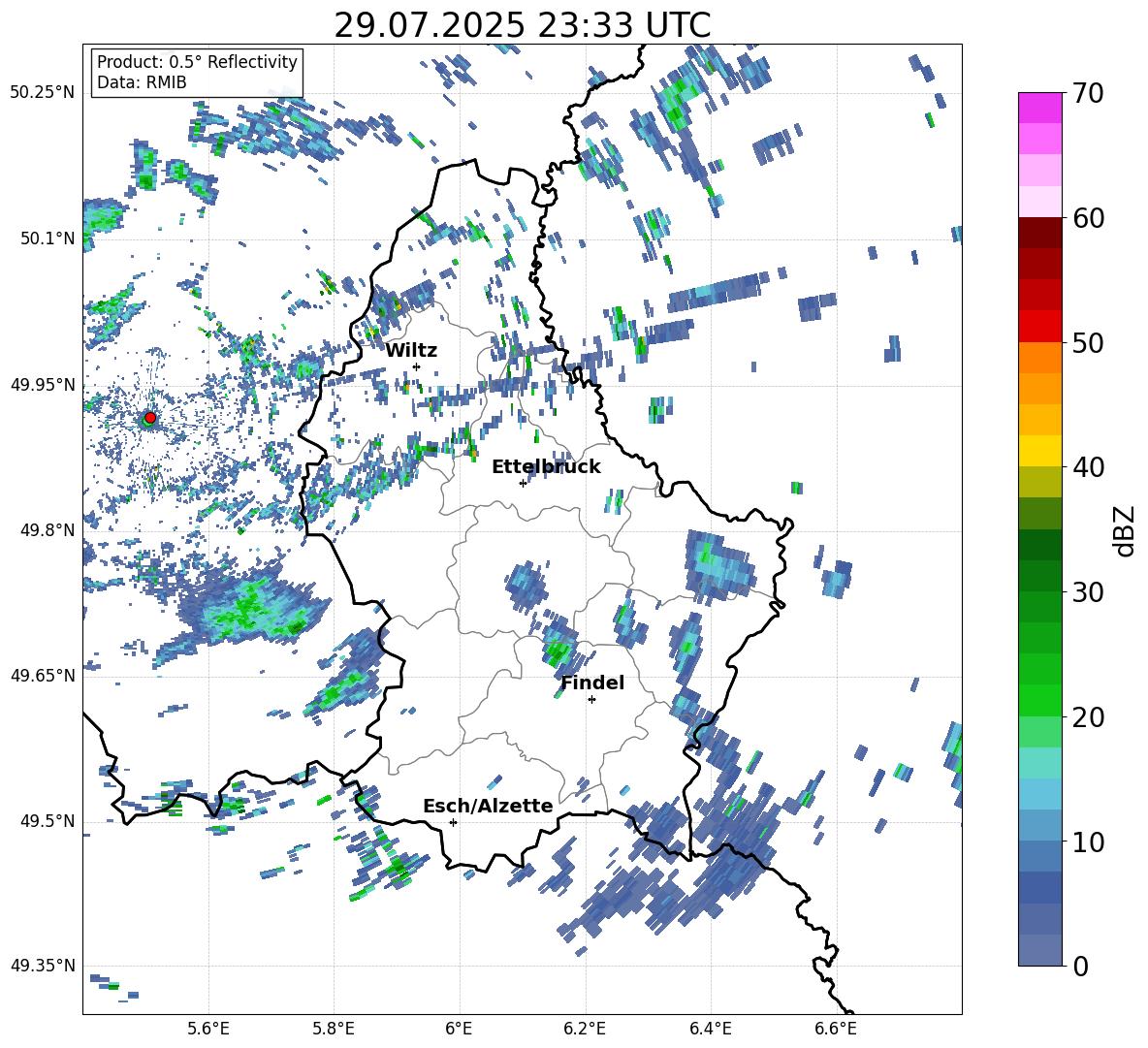Click the 20 colorbar tick label
The width and height of the screenshot is (1148, 1048).
1088,716
